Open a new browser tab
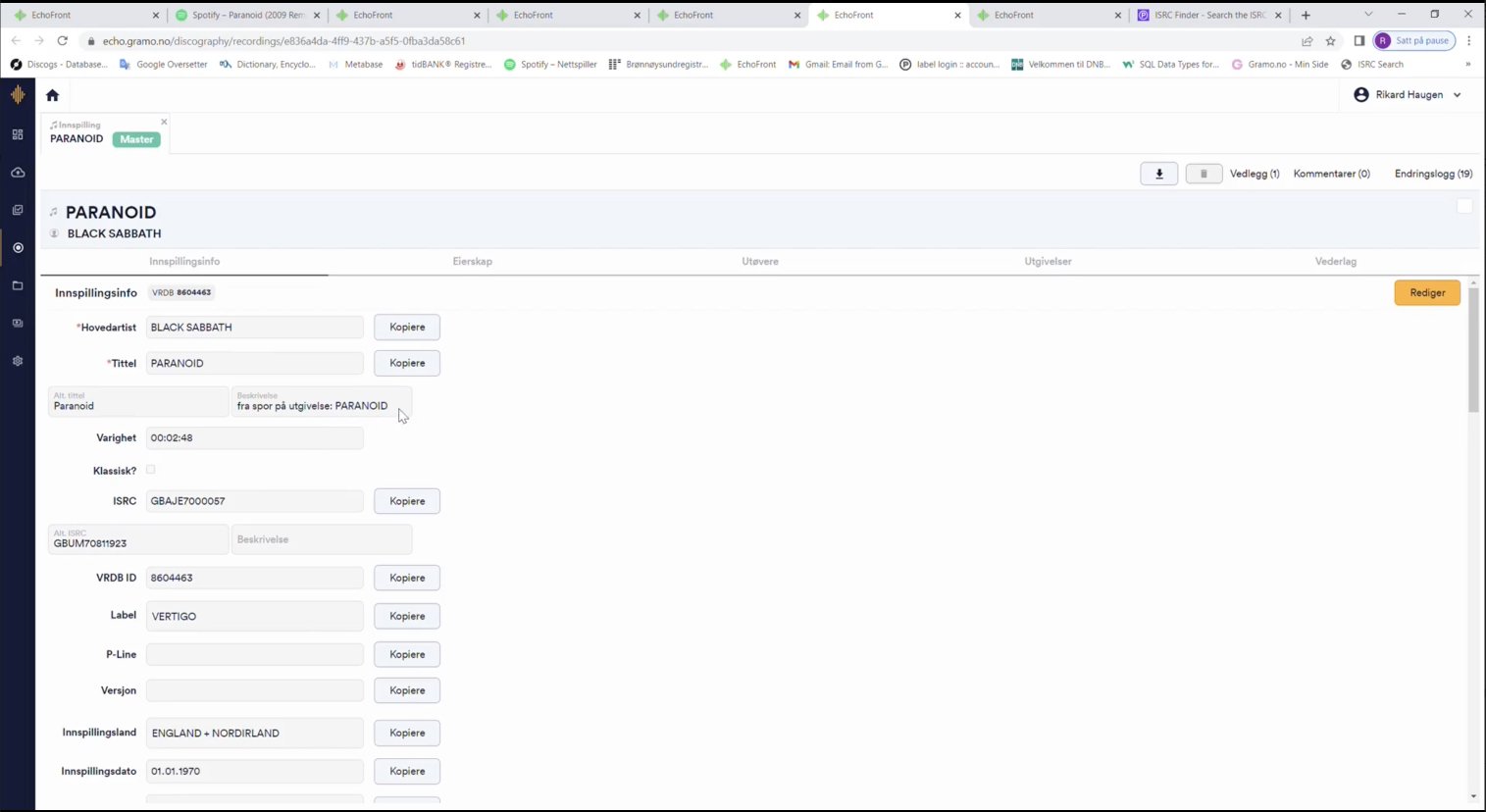The image size is (1486, 812). [1306, 15]
